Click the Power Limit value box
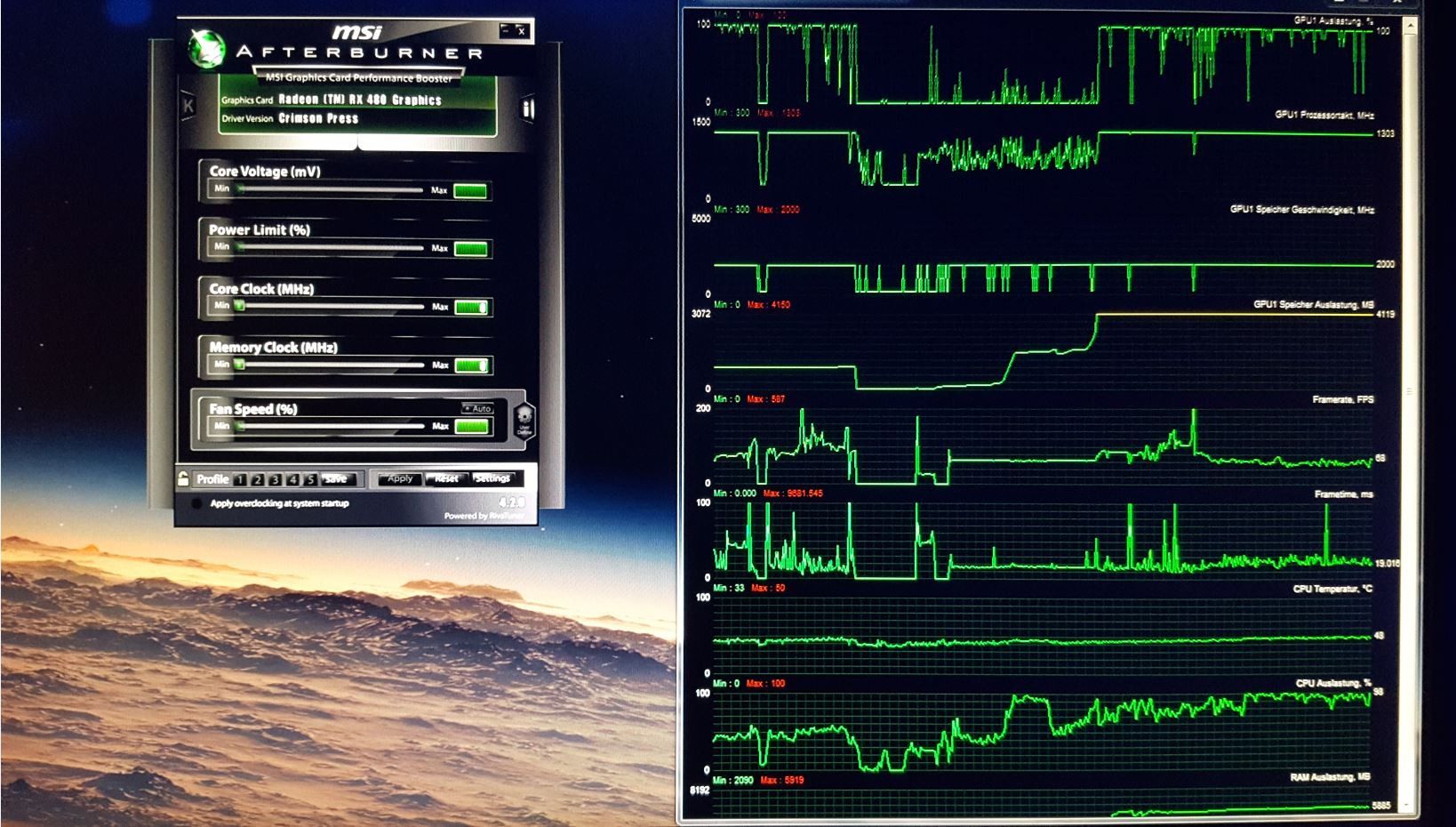The image size is (1456, 827). tap(470, 249)
